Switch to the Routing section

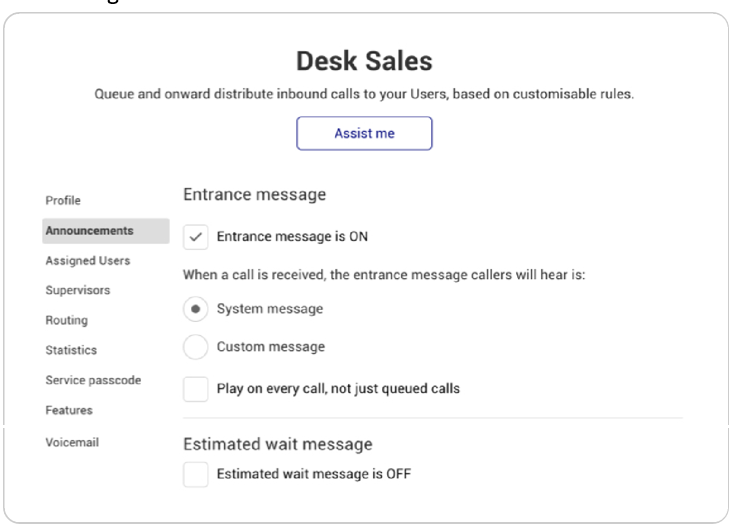[65, 320]
